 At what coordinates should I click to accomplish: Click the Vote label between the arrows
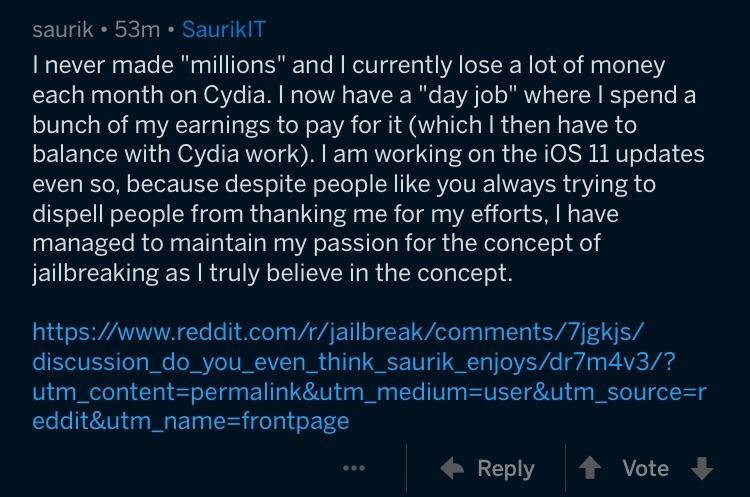point(646,468)
